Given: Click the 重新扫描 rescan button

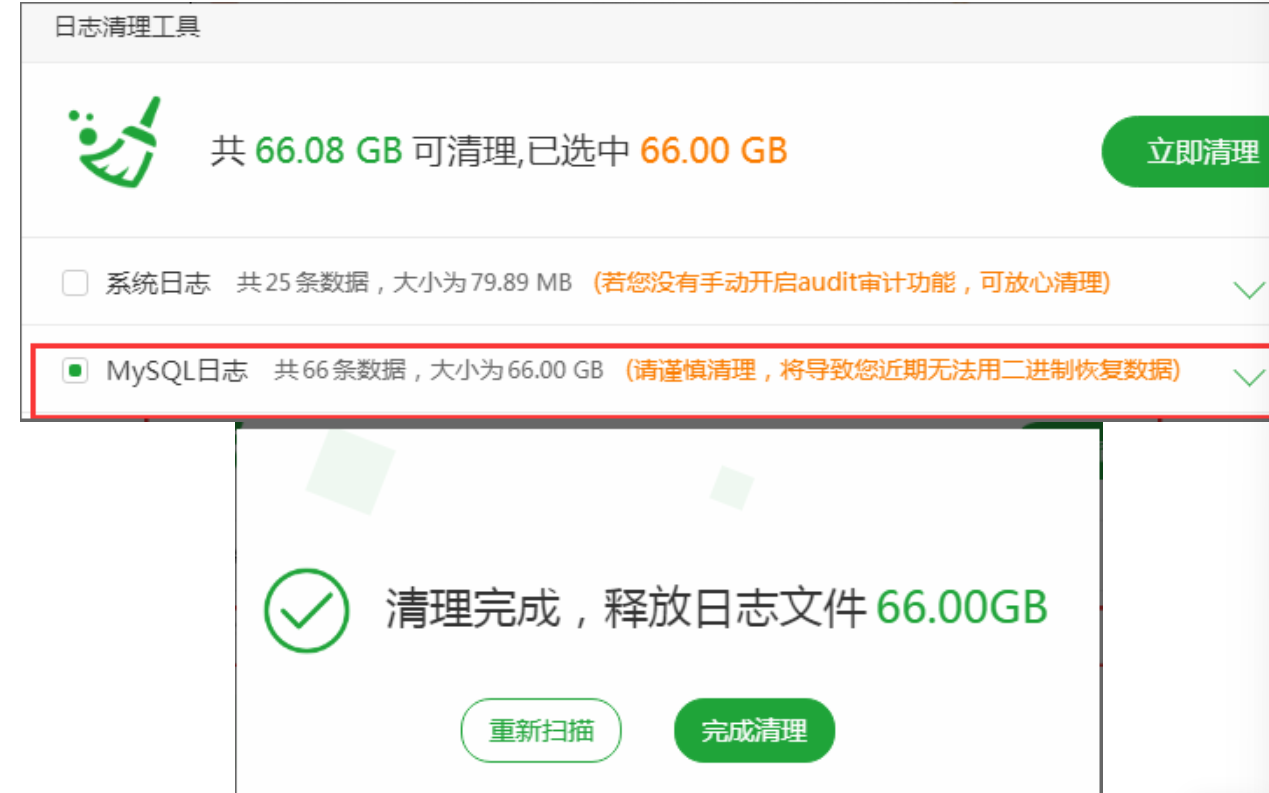Looking at the screenshot, I should pos(541,730).
